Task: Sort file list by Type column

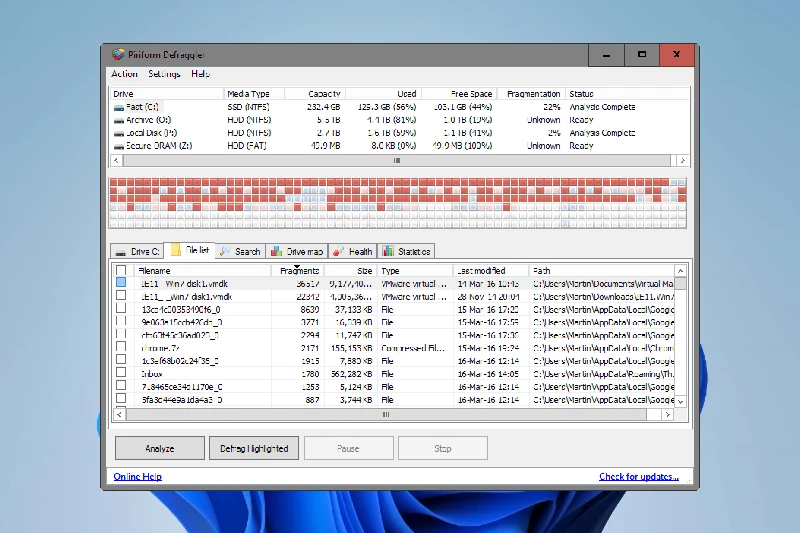Action: (x=415, y=271)
